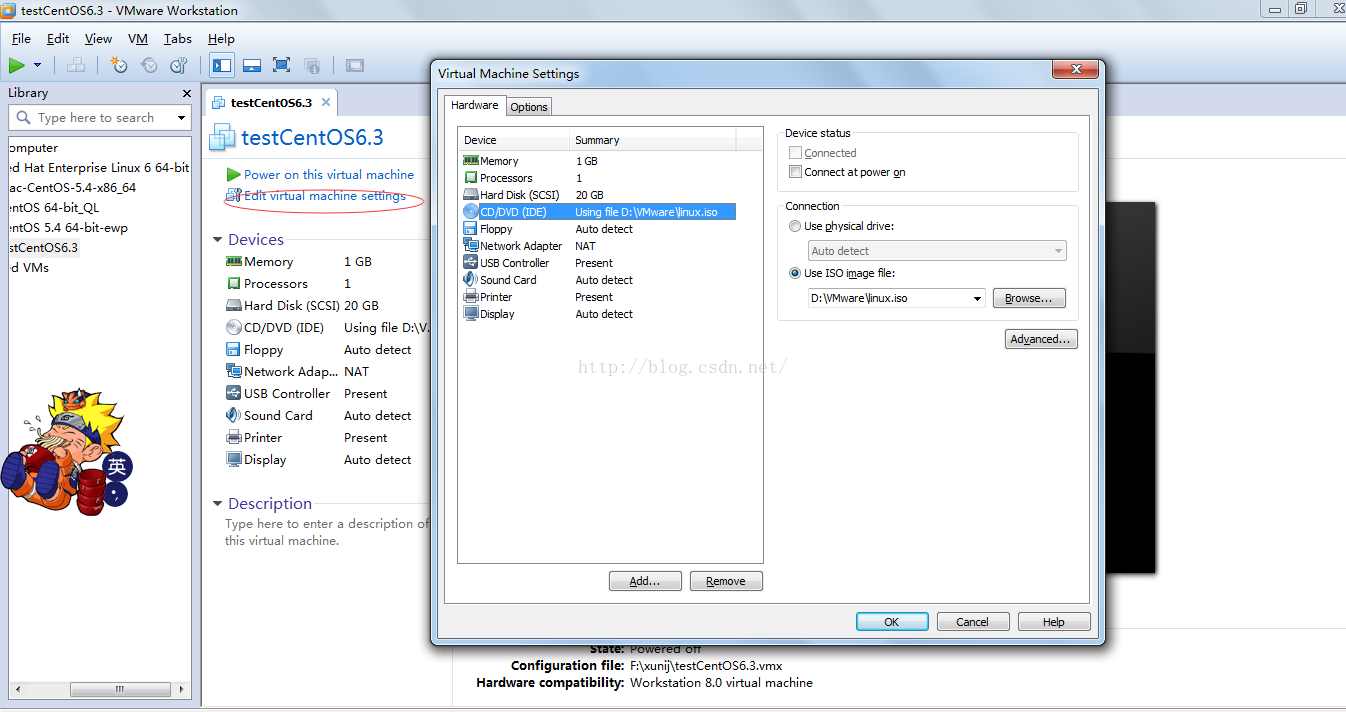The image size is (1346, 712).
Task: Select 'ntOS 5.4 64-bit-ewp' in the Library
Action: coord(69,227)
